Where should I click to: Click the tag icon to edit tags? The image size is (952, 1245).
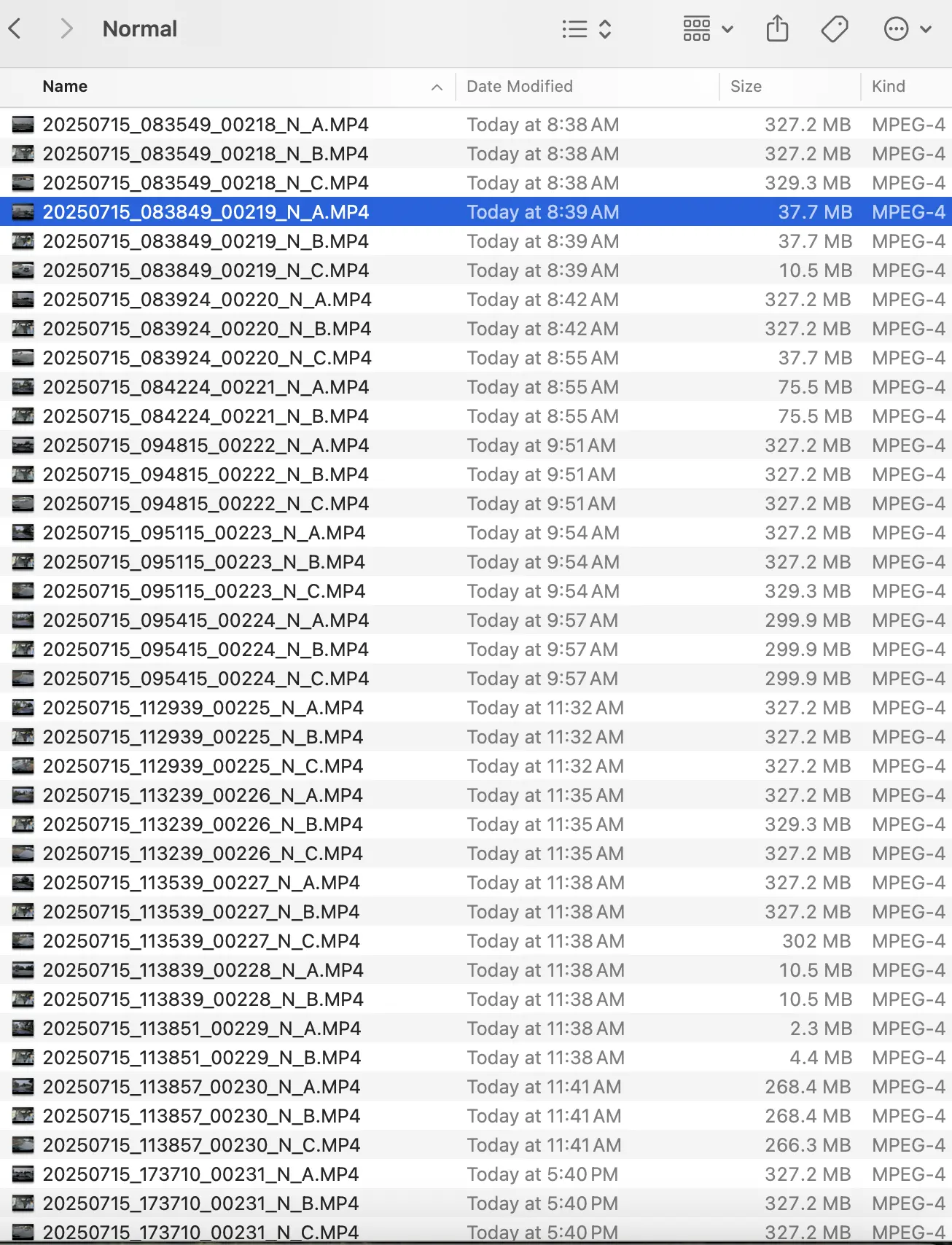pyautogui.click(x=834, y=29)
